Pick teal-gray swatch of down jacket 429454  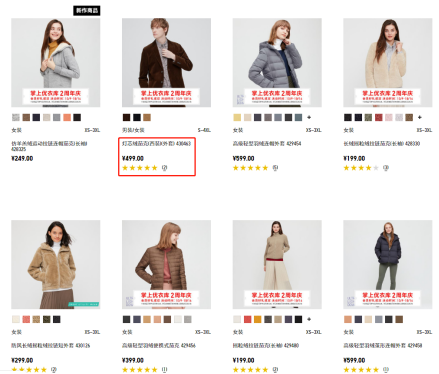coord(298,117)
